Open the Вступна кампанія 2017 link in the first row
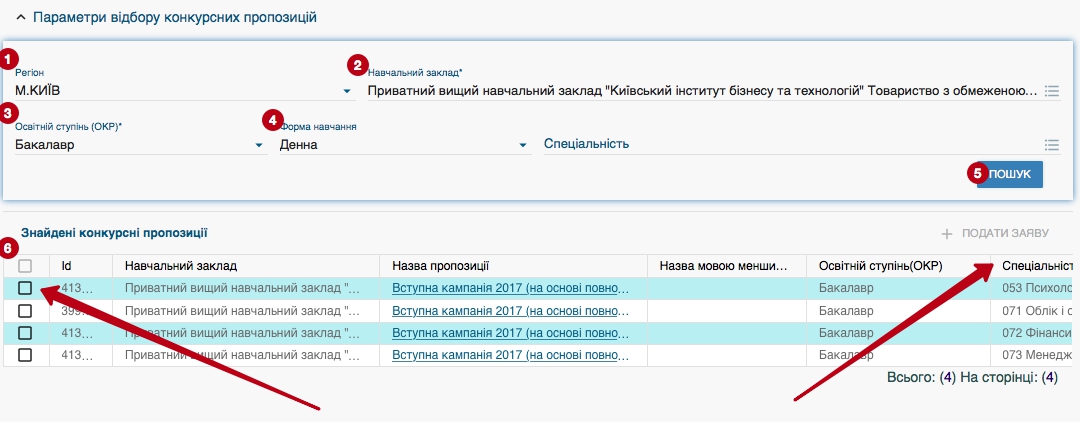The image size is (1080, 422). coord(510,288)
